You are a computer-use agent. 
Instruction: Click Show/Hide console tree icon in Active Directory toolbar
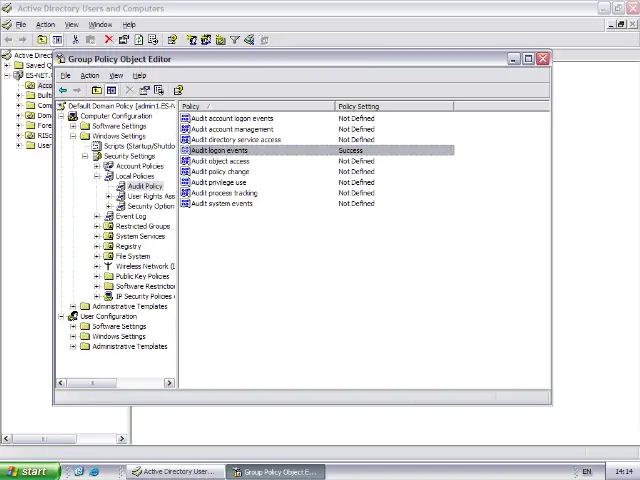57,40
